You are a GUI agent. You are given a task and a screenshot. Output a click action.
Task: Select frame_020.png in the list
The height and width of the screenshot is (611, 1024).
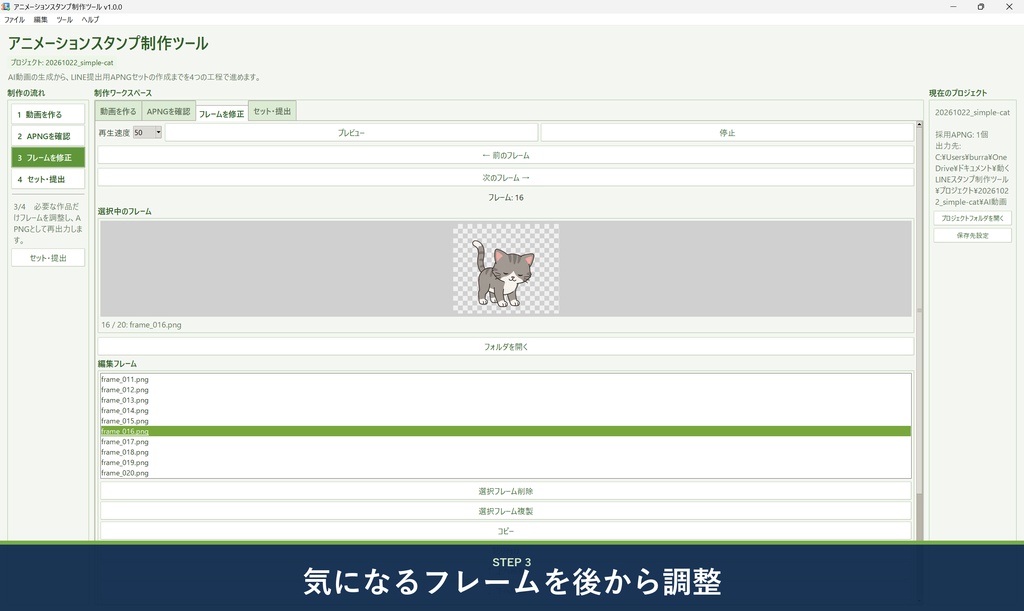click(505, 473)
